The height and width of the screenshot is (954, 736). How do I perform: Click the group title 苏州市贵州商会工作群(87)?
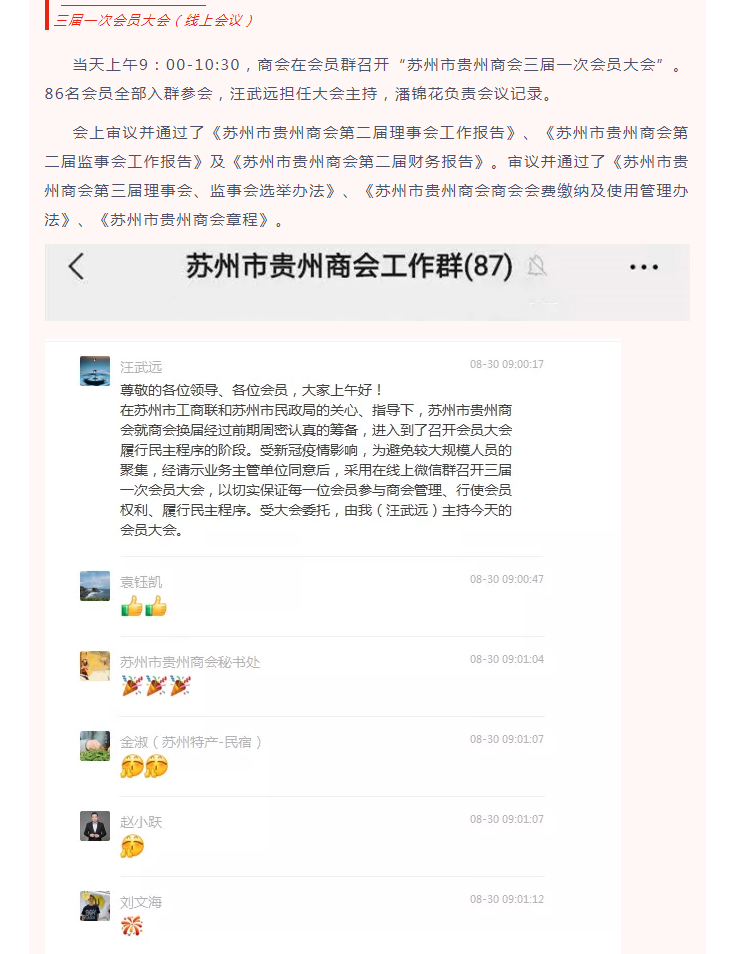[x=349, y=266]
